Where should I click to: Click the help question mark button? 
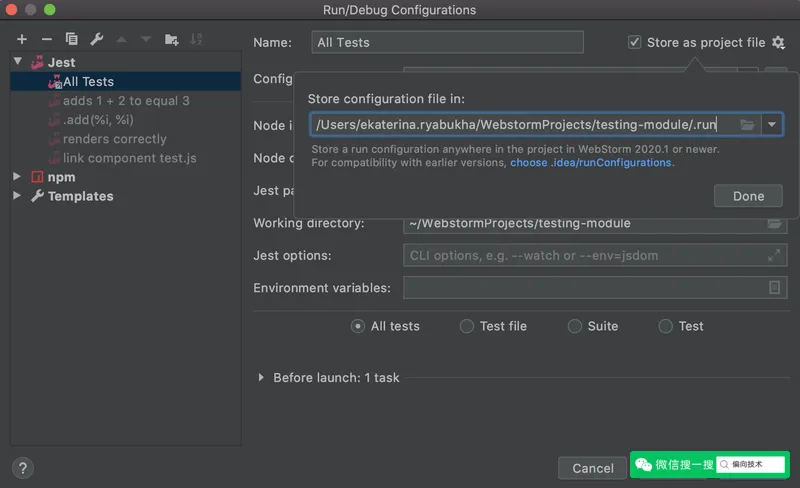(23, 468)
